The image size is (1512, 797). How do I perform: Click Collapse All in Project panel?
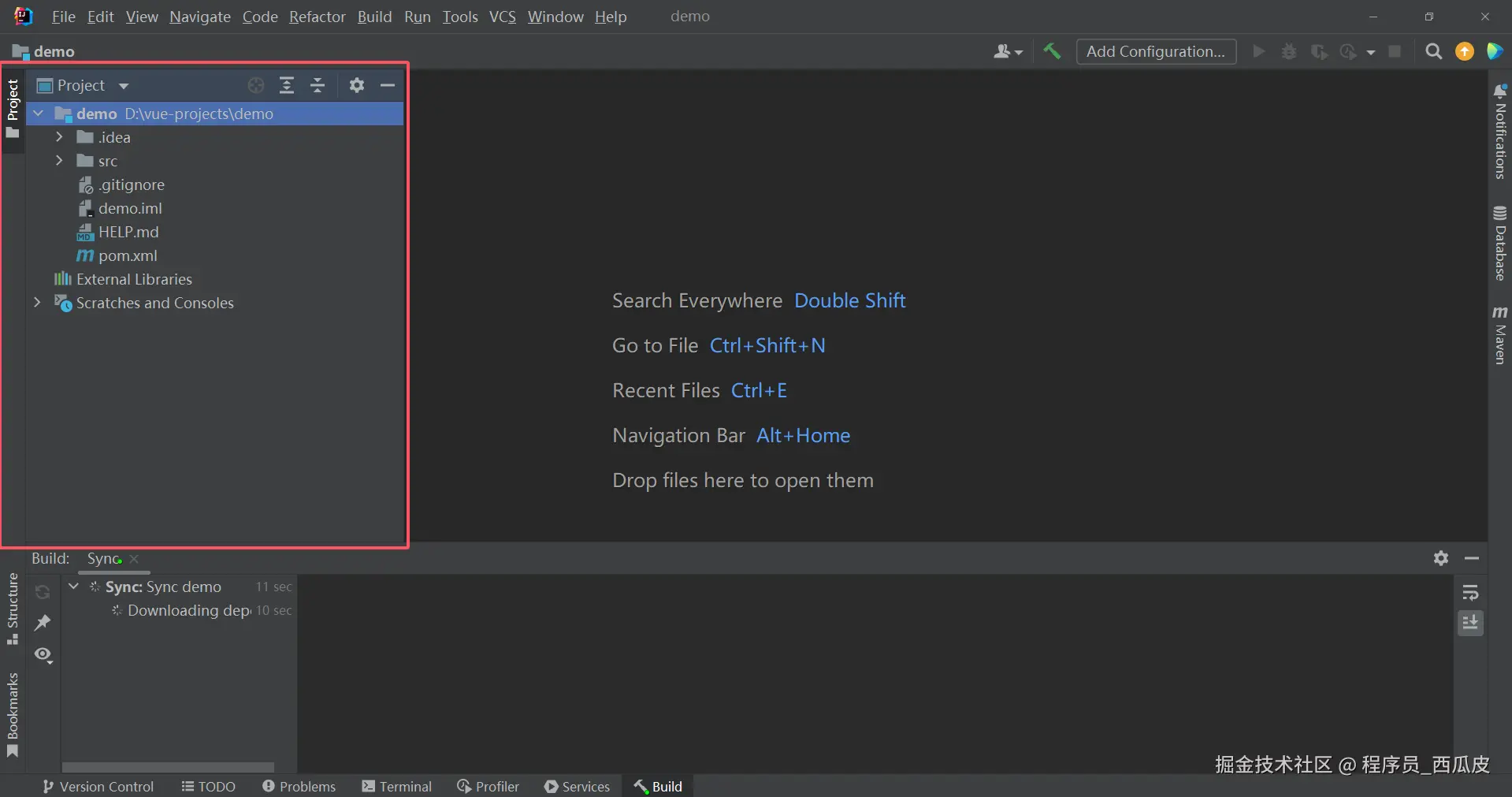coord(318,85)
